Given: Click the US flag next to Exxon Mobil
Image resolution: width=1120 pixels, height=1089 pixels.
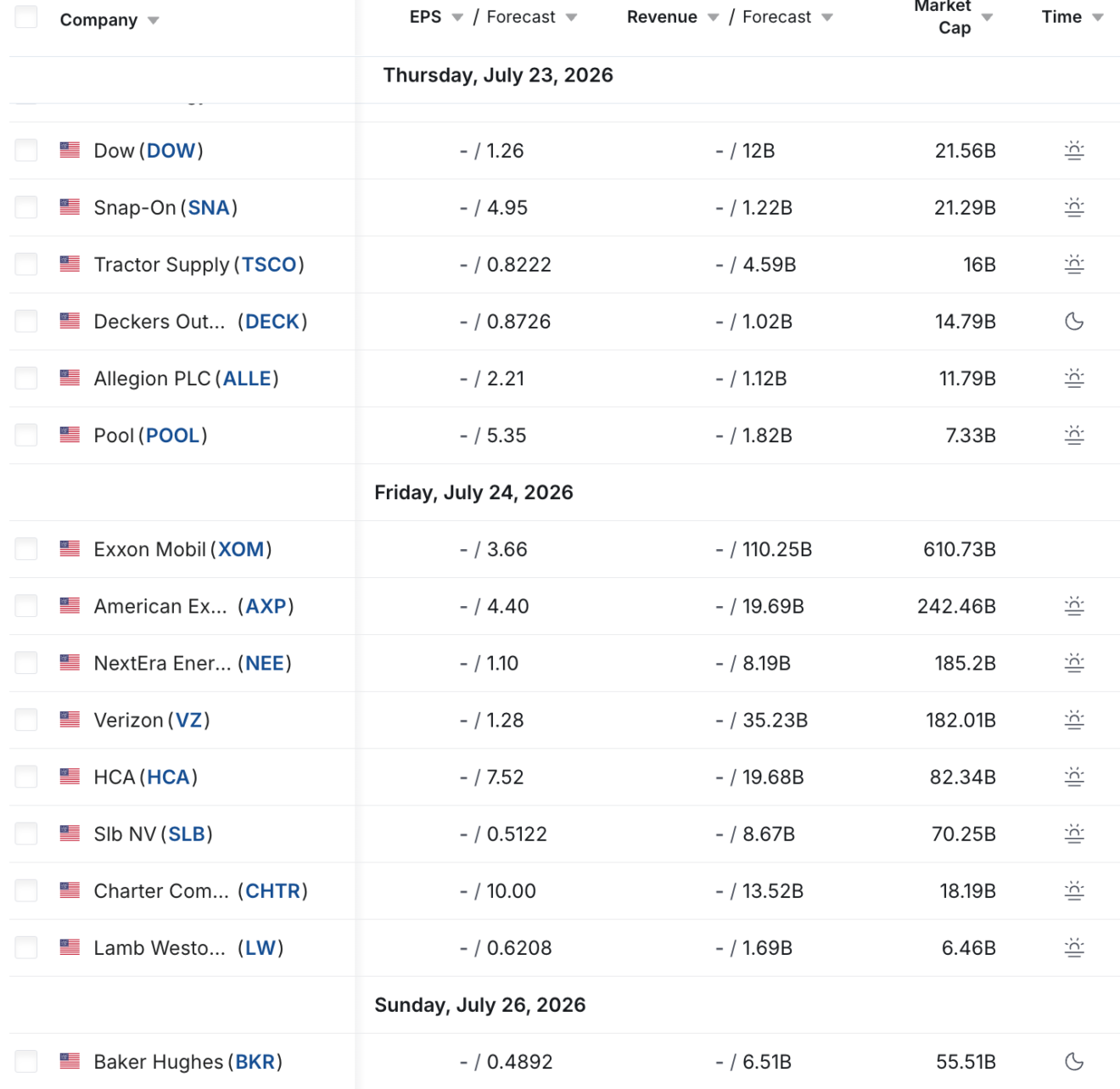Looking at the screenshot, I should 70,549.
